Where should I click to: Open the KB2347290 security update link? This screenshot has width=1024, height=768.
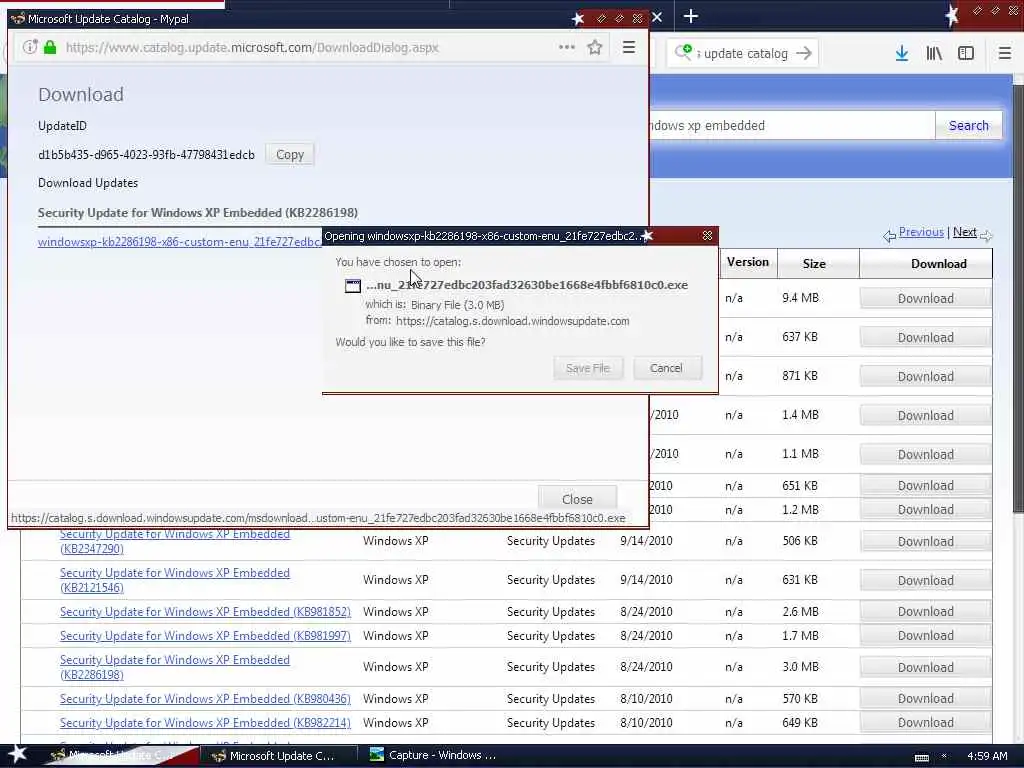174,541
